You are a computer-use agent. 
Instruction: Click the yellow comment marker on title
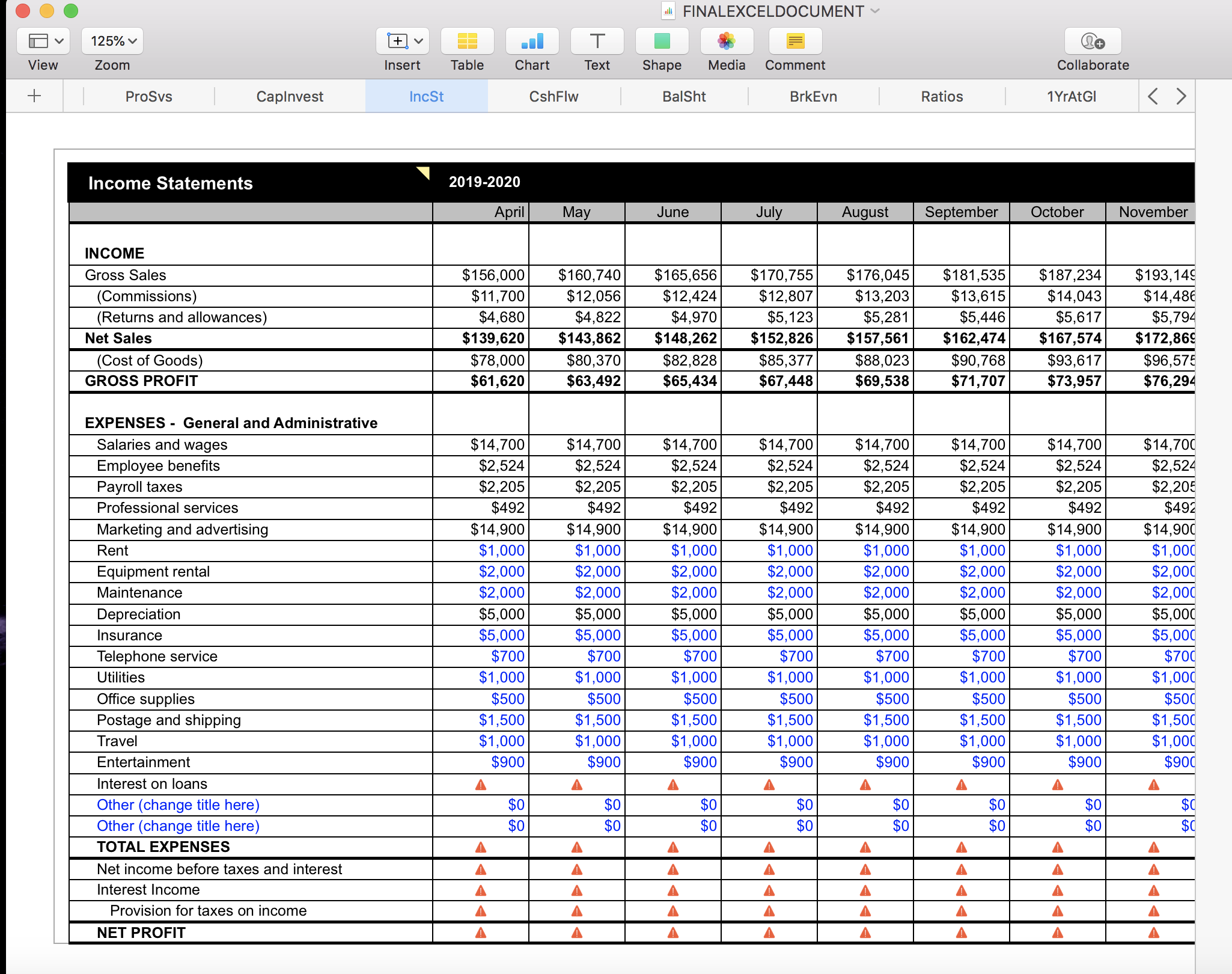pyautogui.click(x=424, y=173)
